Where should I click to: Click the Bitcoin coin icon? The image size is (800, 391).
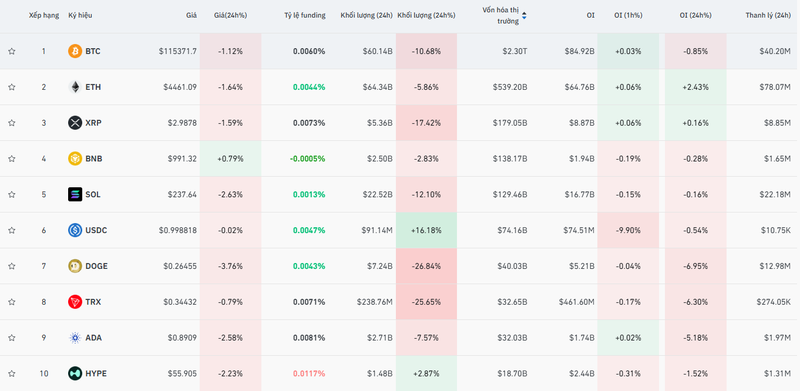click(75, 51)
